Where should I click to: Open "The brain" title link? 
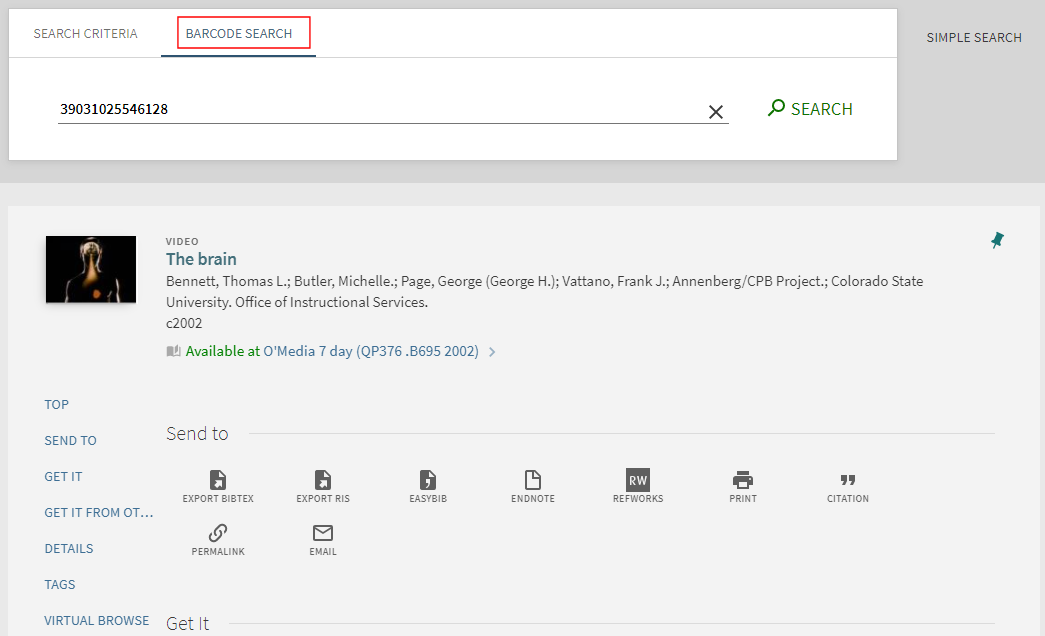[x=201, y=259]
